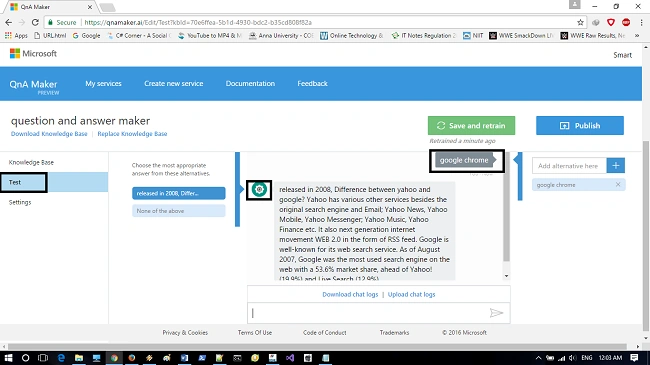This screenshot has height=365, width=650.
Task: Click the volume speaker tray icon
Action: click(572, 358)
